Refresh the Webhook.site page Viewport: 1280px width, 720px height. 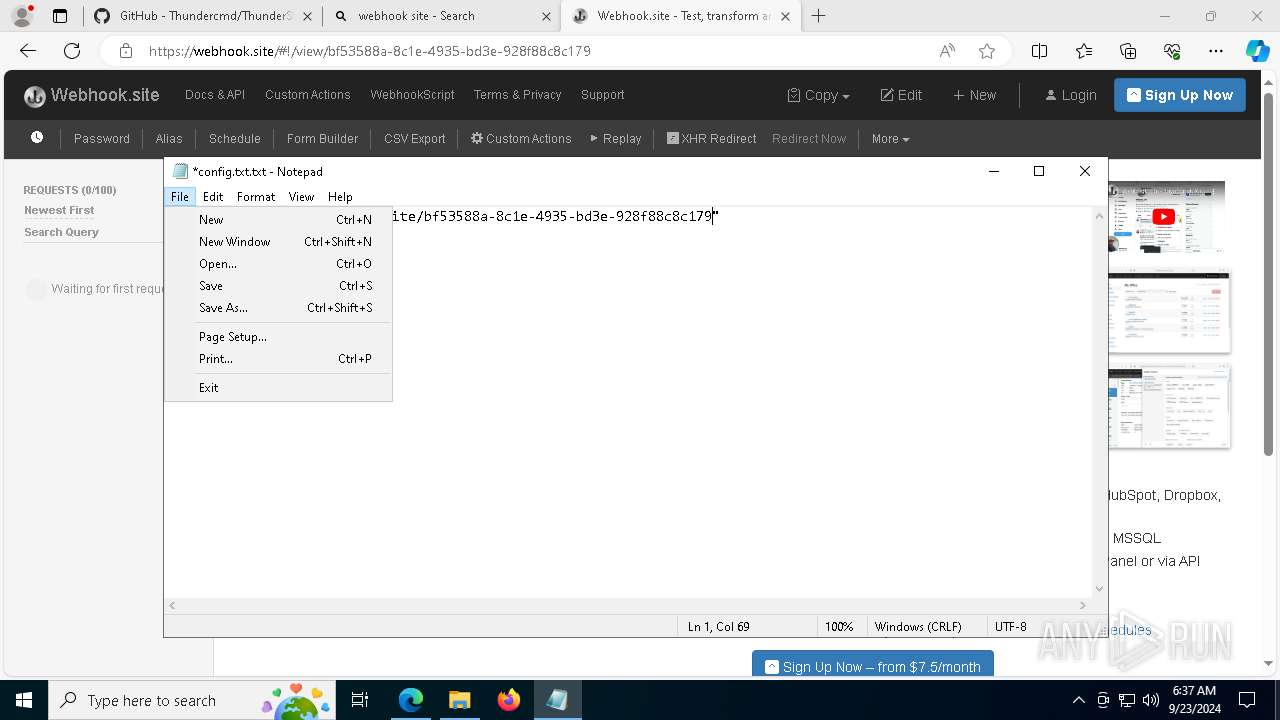pyautogui.click(x=72, y=51)
